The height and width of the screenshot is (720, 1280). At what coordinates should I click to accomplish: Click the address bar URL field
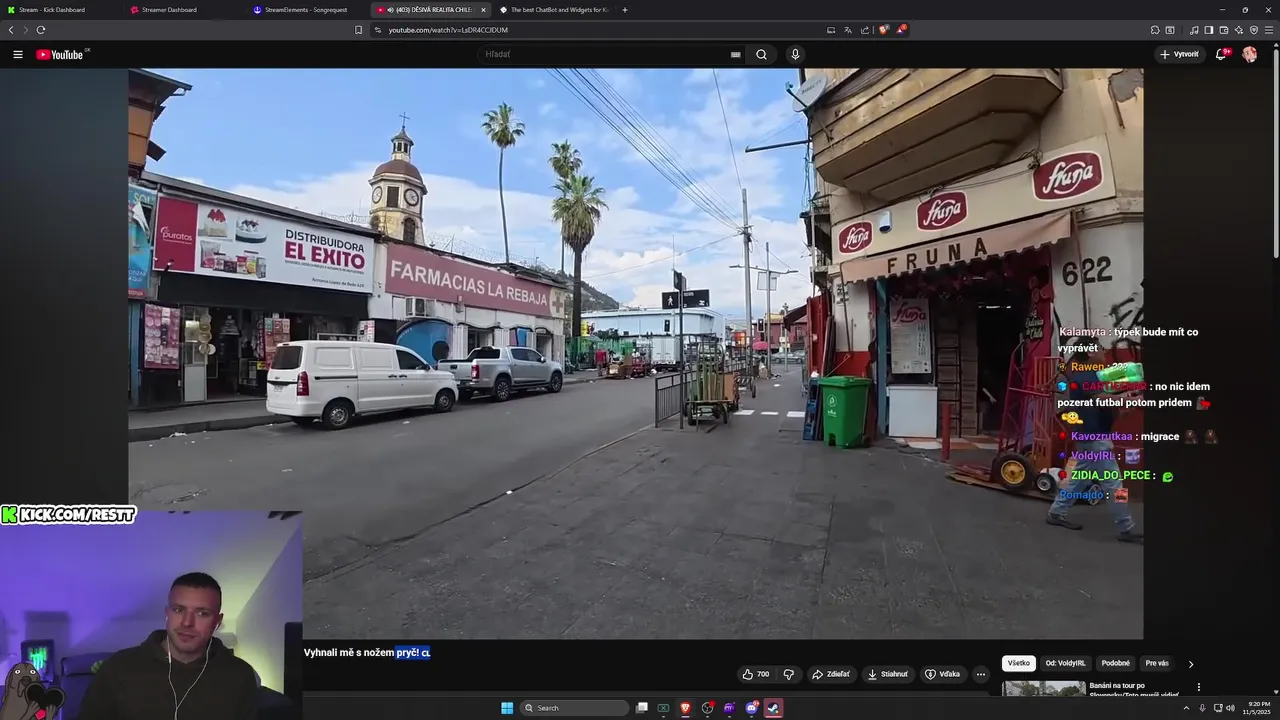coord(600,30)
